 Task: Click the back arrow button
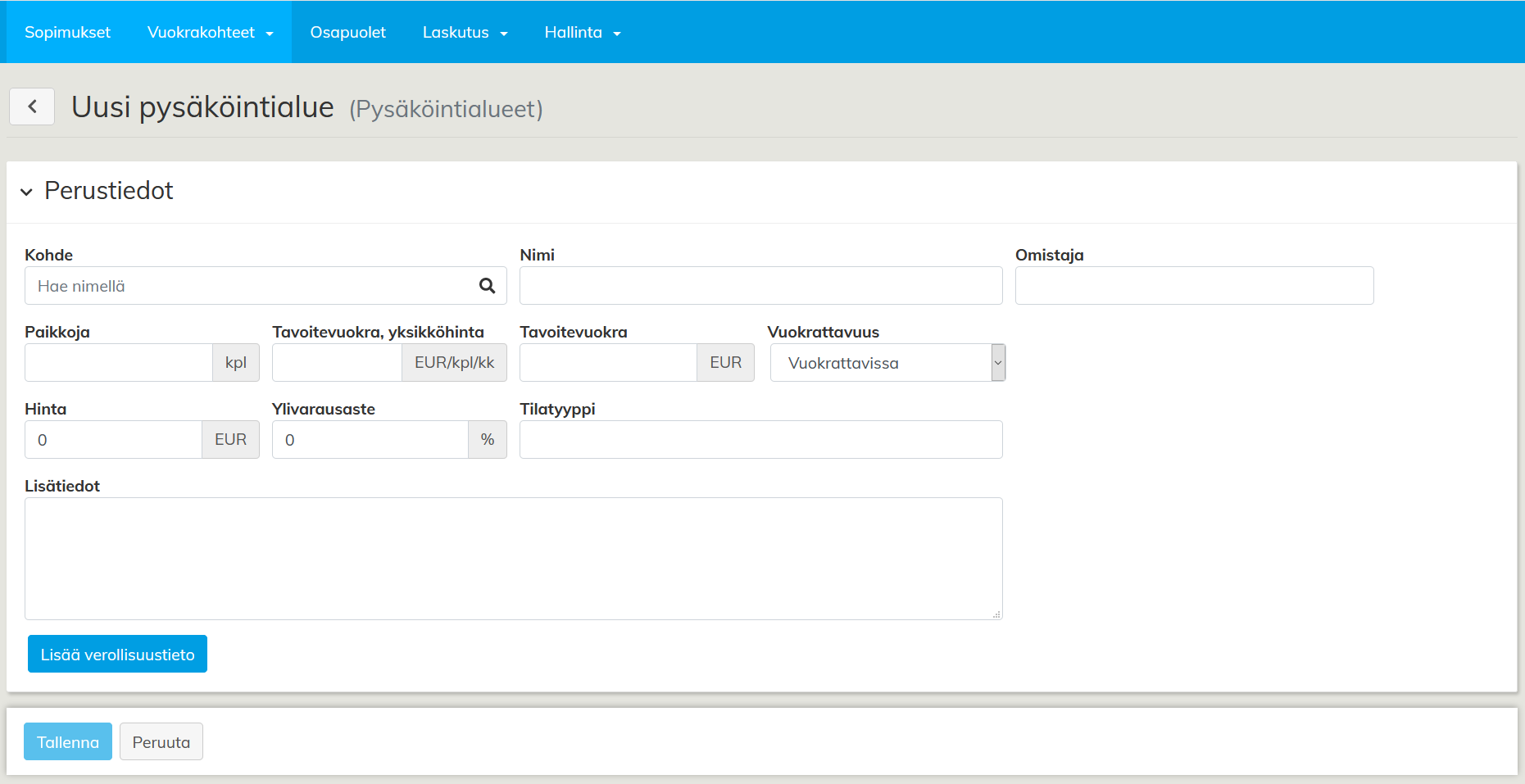pyautogui.click(x=32, y=106)
